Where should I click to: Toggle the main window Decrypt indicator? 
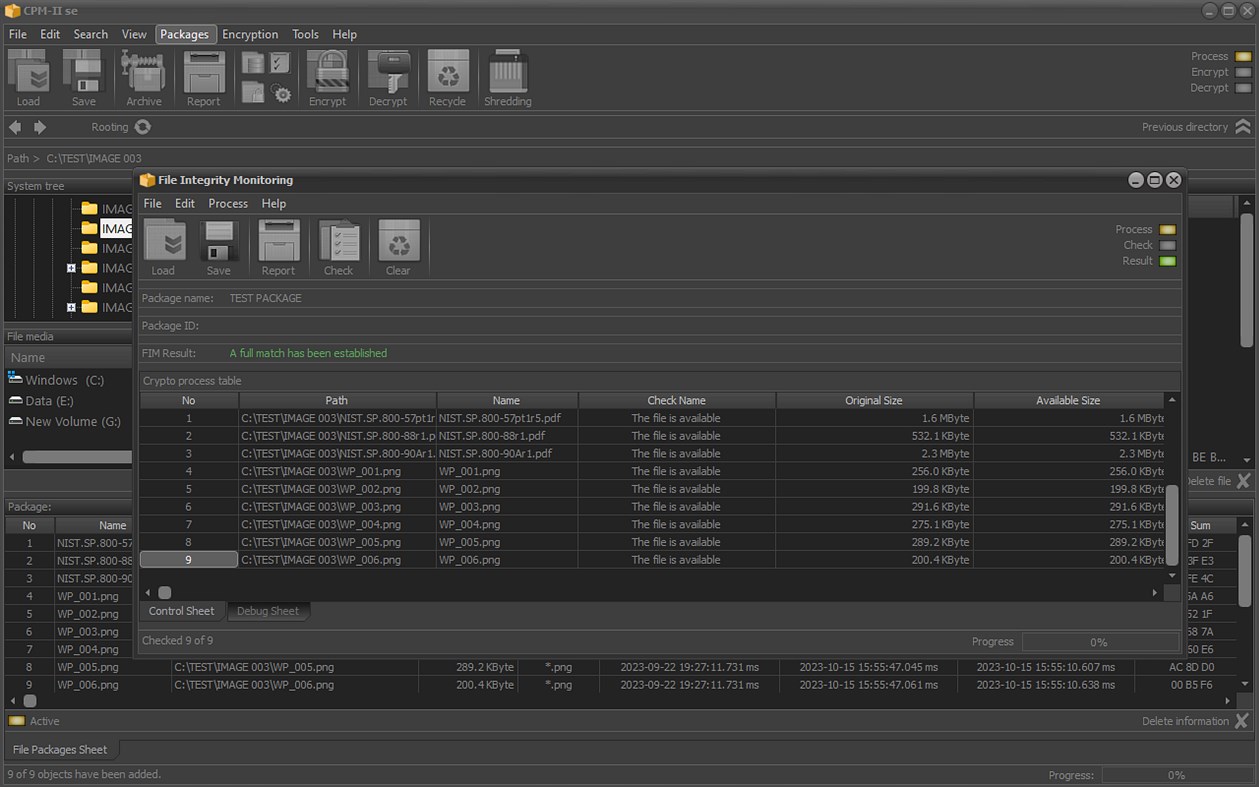1243,88
